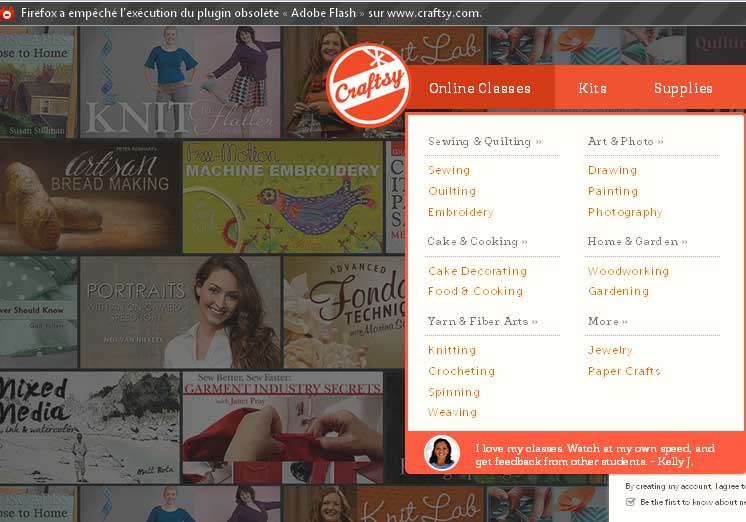Open the Paper Crafts link

(624, 371)
